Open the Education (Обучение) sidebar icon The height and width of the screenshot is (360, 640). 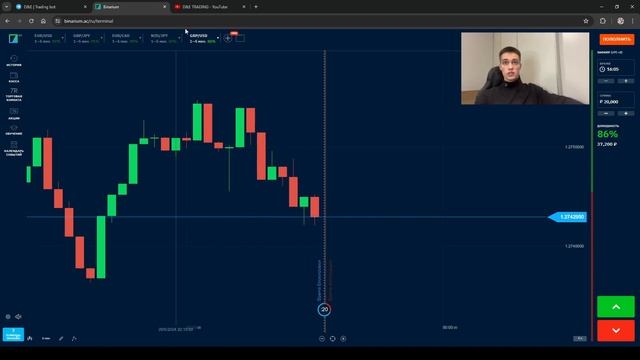(13, 130)
